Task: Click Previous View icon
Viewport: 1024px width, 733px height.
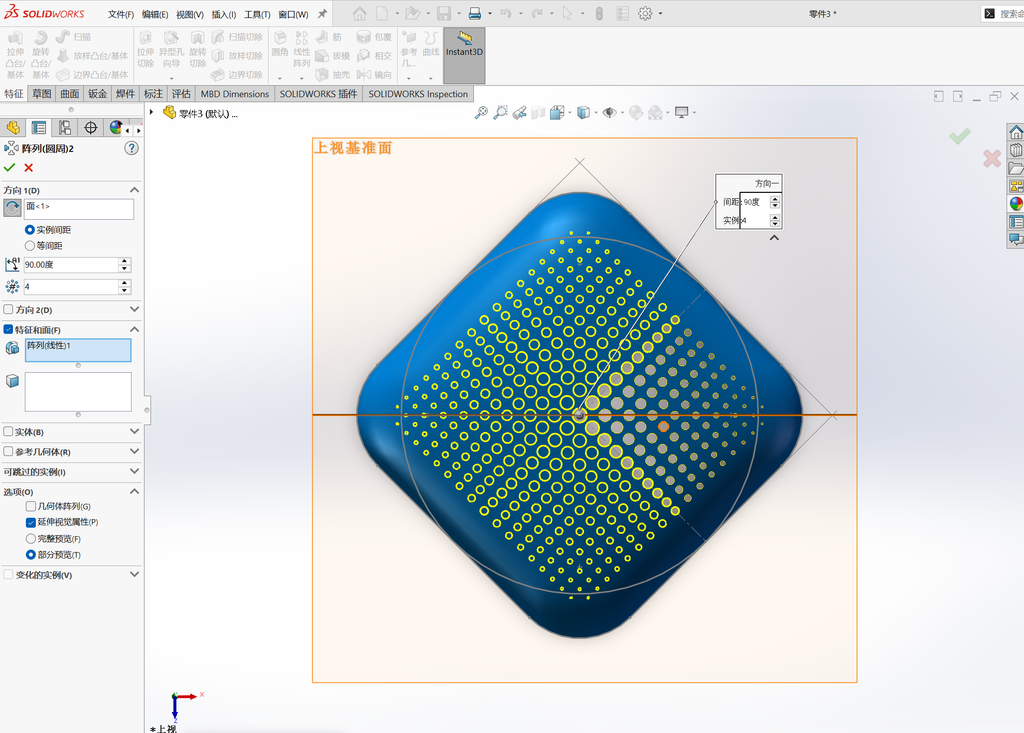Action: [x=519, y=112]
